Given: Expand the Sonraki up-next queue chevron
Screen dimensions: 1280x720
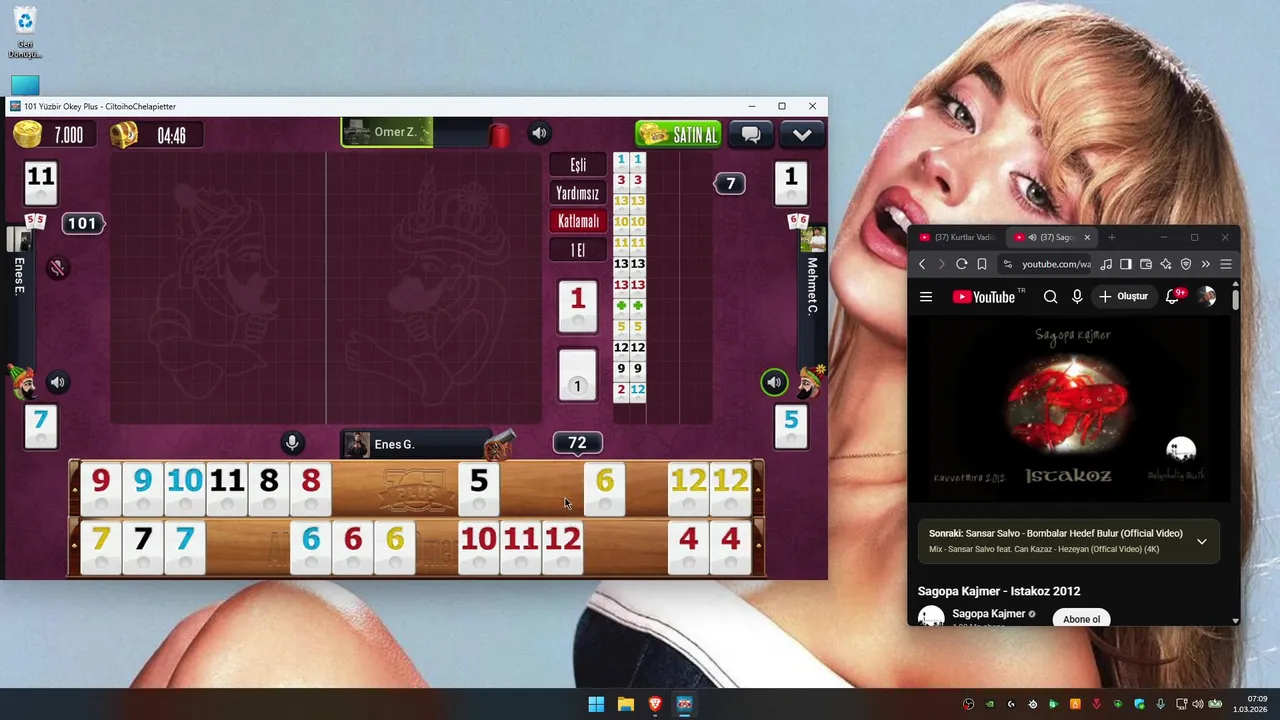Looking at the screenshot, I should [x=1202, y=541].
